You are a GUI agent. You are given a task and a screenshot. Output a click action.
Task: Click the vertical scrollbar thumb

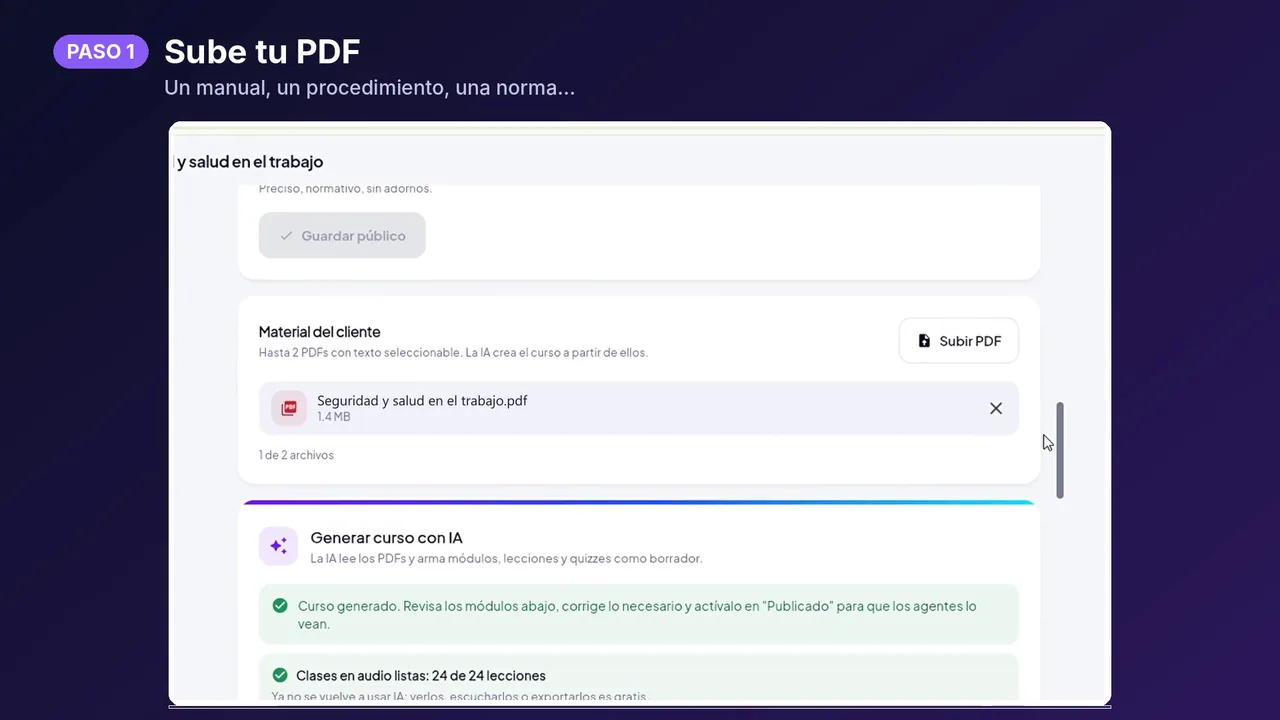click(x=1060, y=450)
